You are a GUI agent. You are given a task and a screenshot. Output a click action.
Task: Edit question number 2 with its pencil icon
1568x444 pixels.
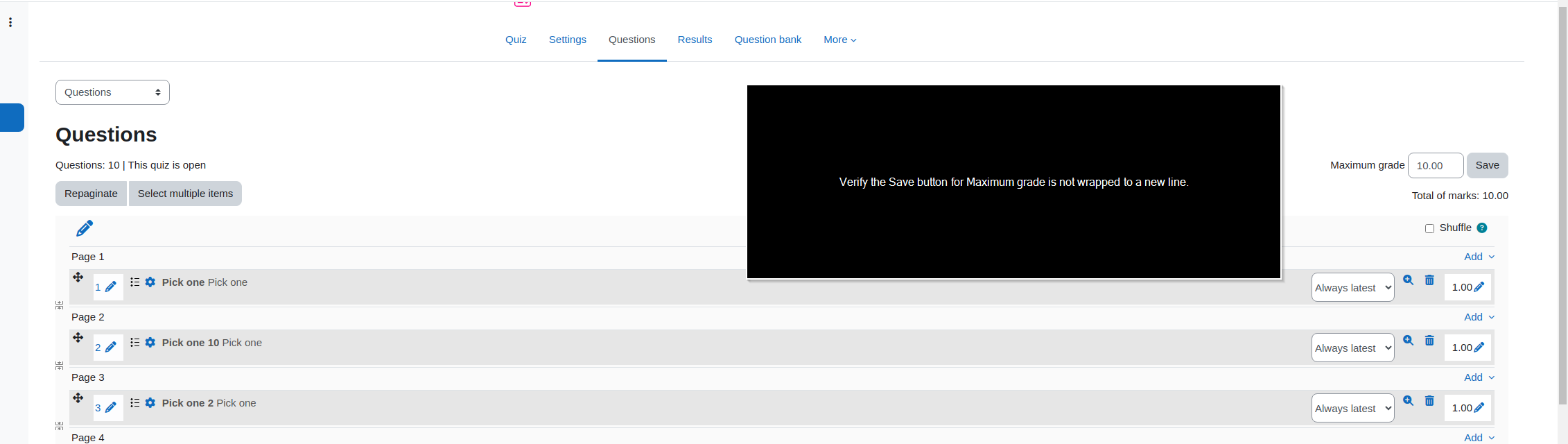click(x=111, y=348)
